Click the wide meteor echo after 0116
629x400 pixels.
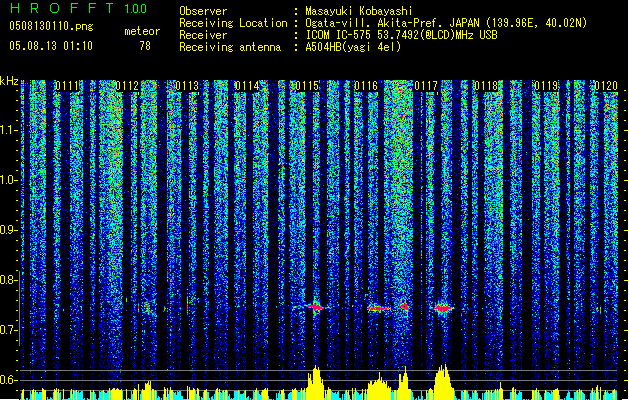pyautogui.click(x=379, y=309)
